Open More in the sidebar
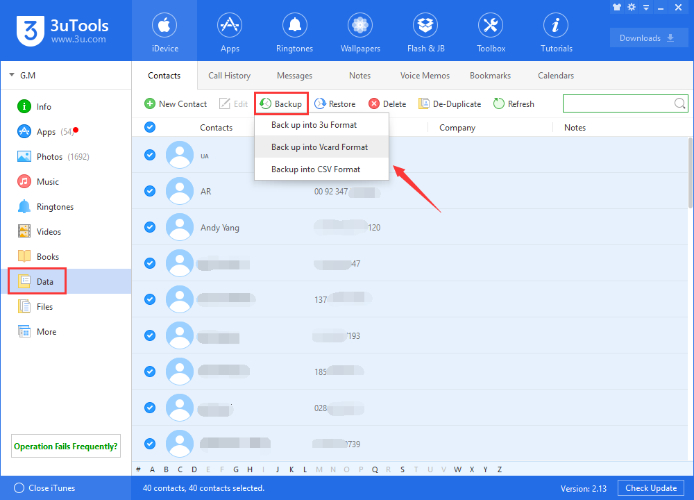 pos(37,331)
